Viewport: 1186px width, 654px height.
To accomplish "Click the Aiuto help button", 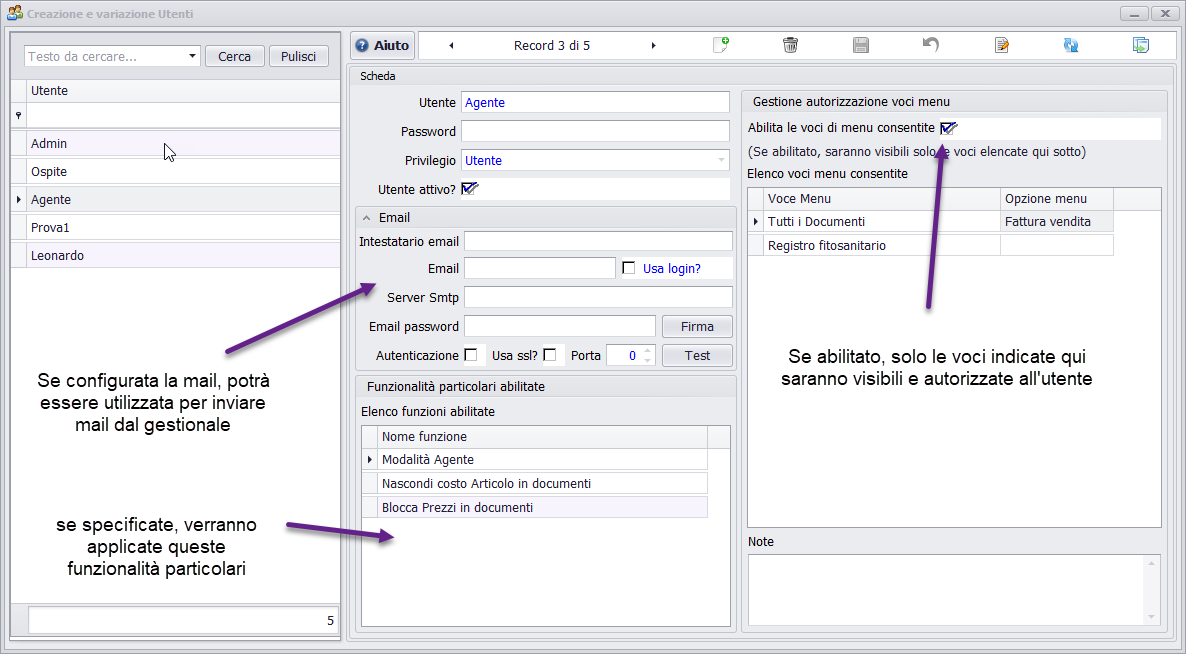I will click(382, 46).
